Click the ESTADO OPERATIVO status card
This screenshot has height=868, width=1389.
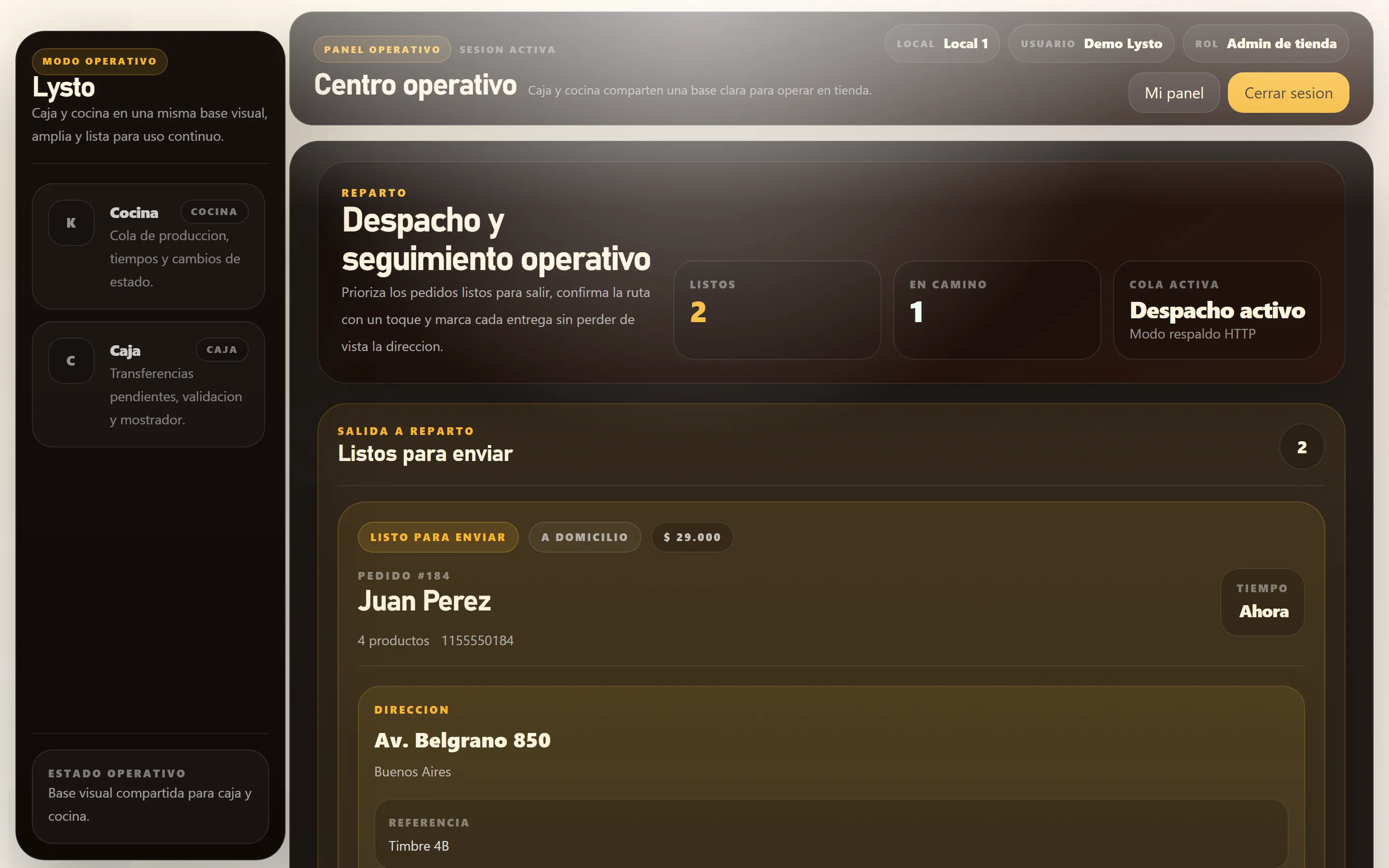click(150, 796)
